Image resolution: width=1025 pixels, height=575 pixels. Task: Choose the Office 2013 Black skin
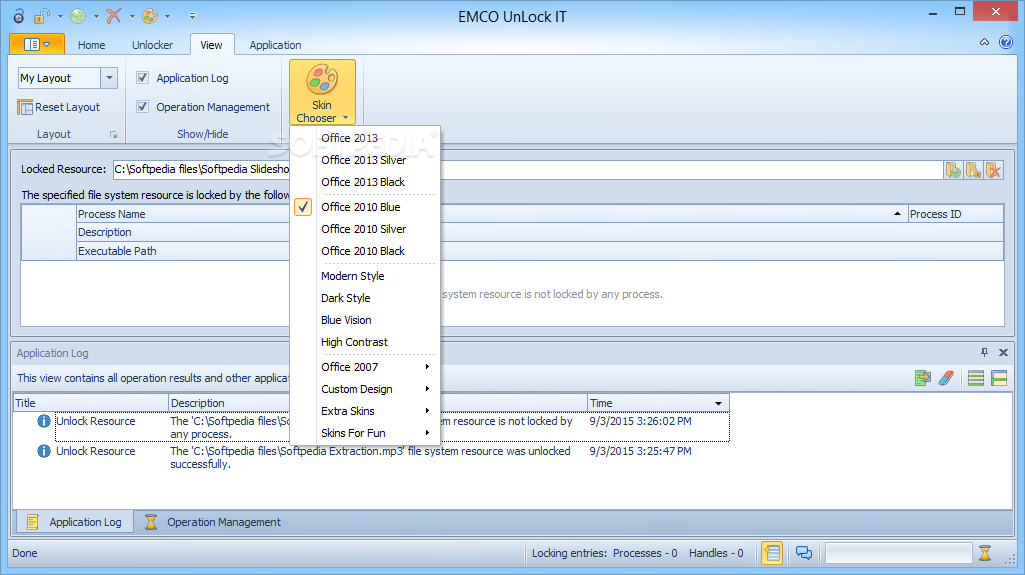coord(365,182)
